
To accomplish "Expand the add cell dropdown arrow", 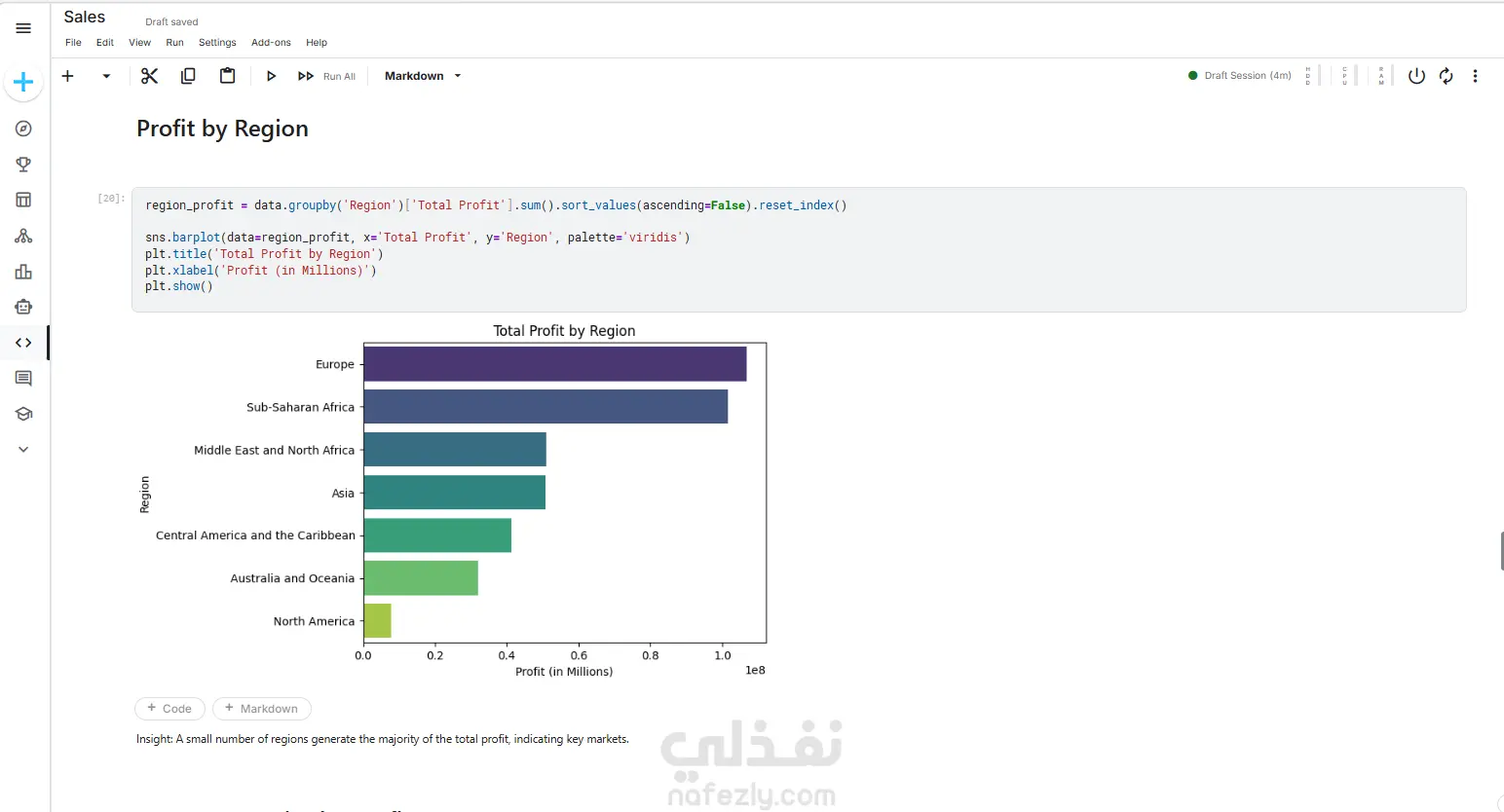I will [106, 76].
